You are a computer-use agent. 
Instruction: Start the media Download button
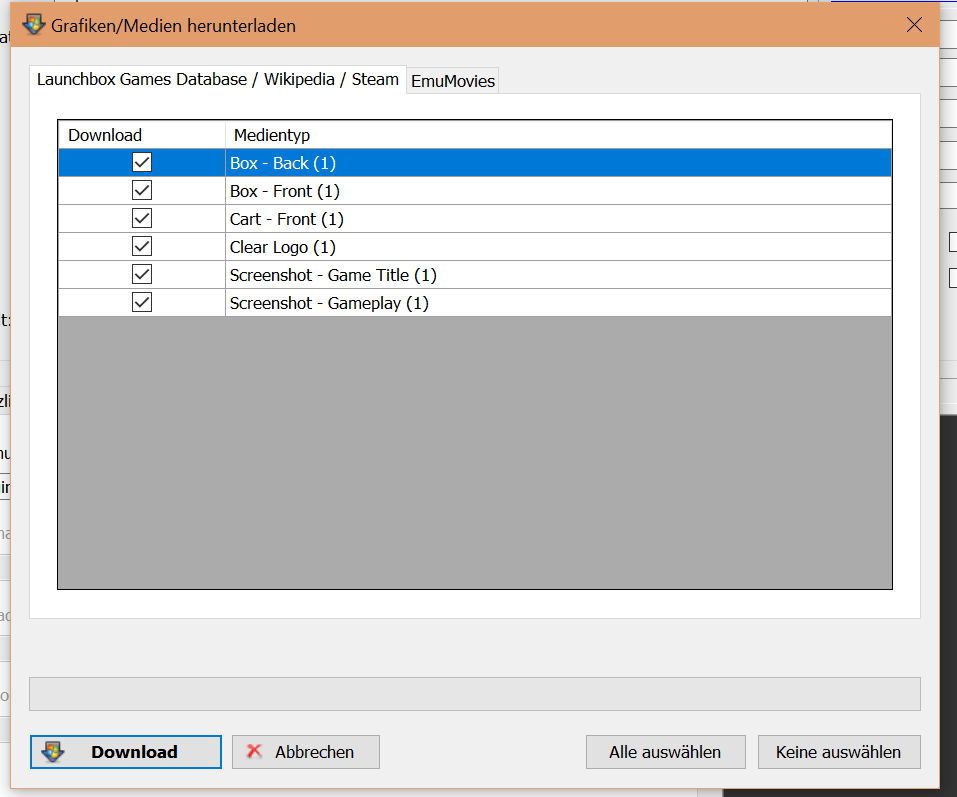(x=126, y=752)
